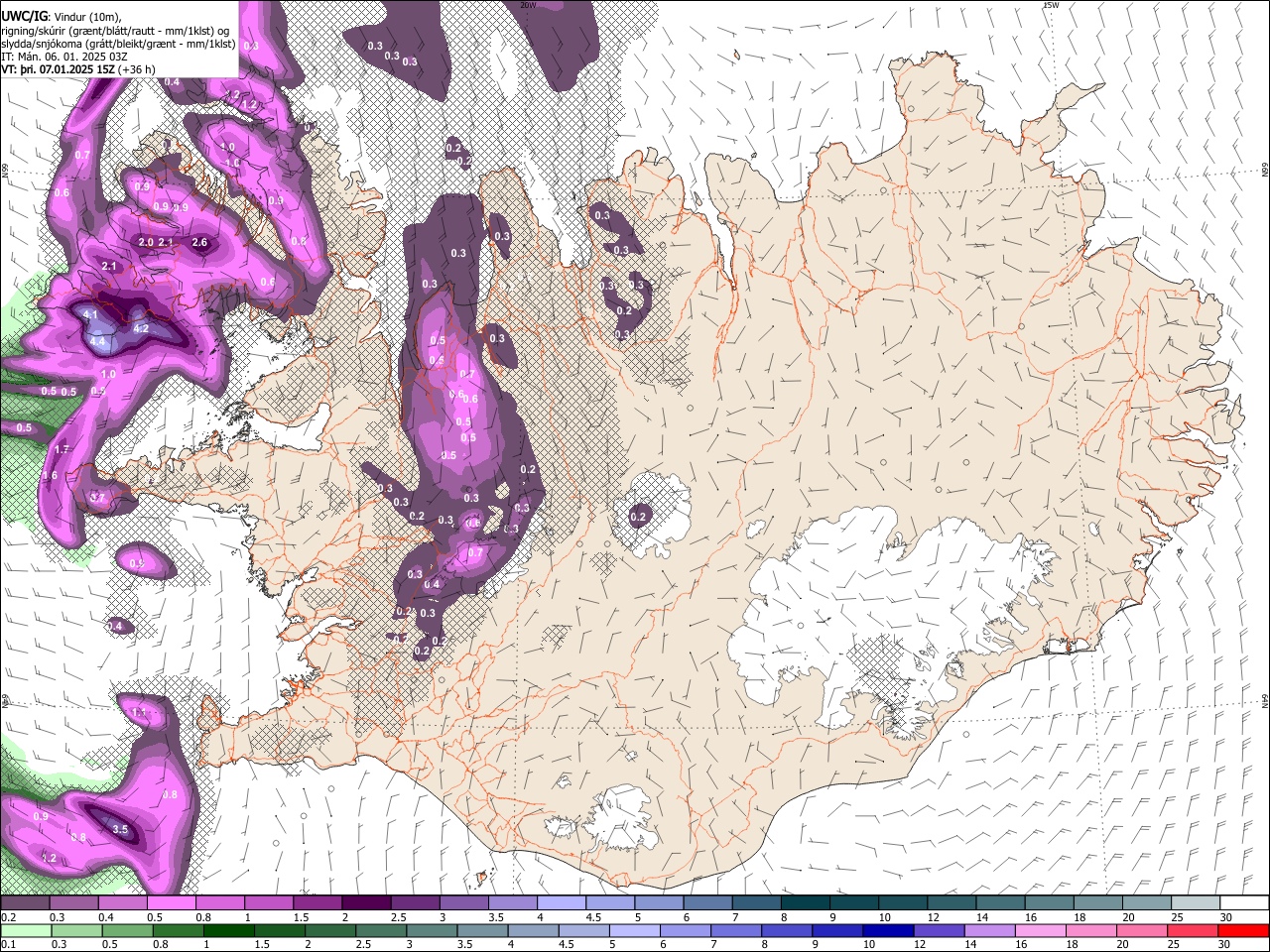Click the 'slydda/snjókoma' legend description line

pos(118,44)
